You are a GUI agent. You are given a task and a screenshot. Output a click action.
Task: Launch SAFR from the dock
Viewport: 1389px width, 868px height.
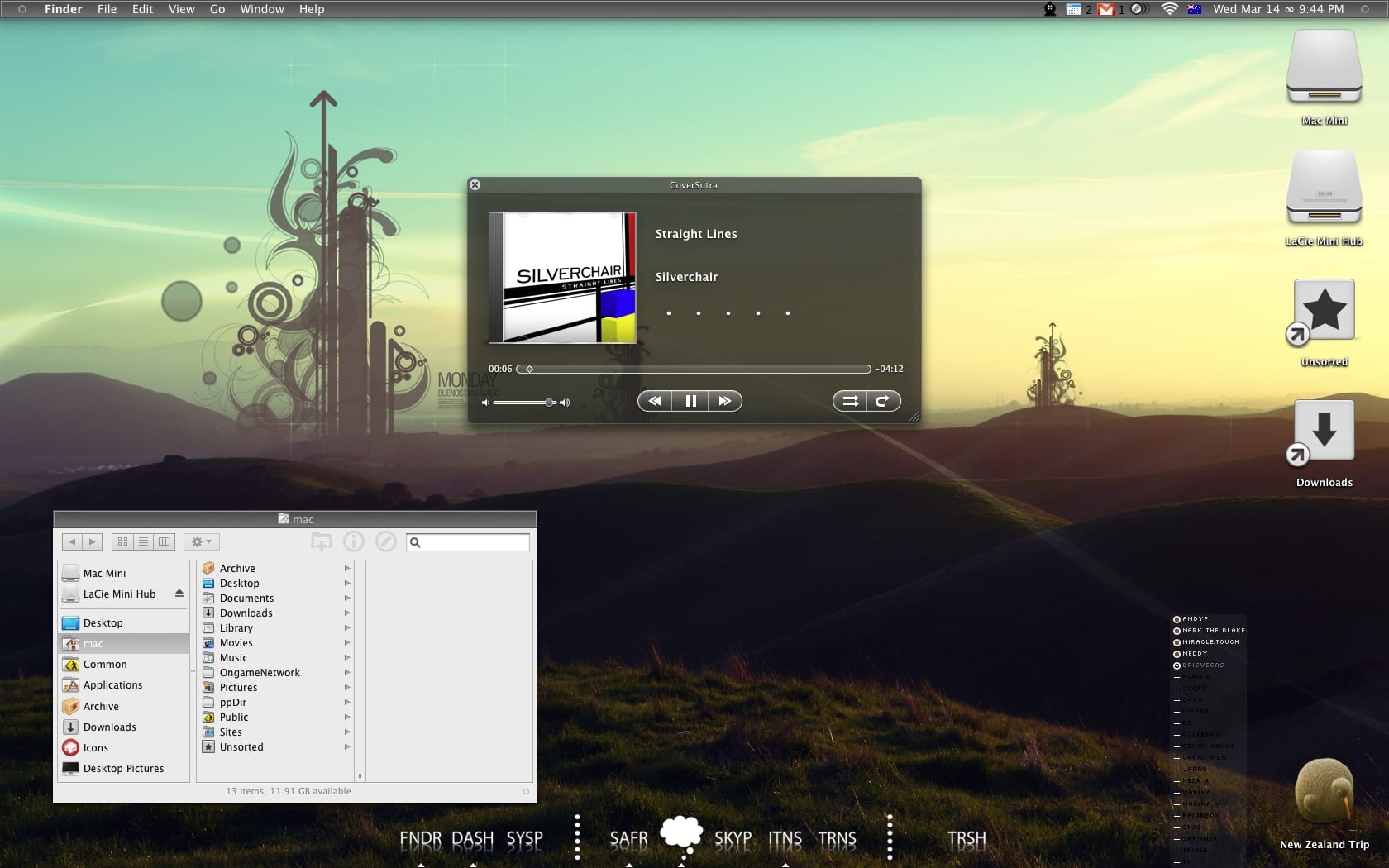(x=629, y=839)
